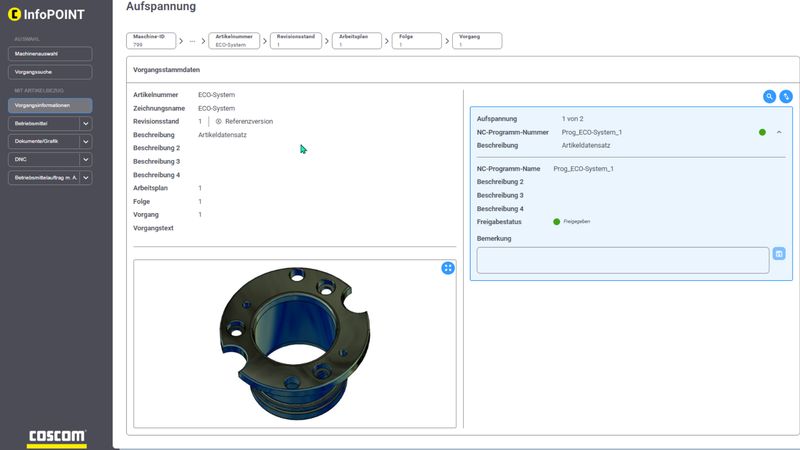Expand the Dokumente/Grafik dropdown arrow
This screenshot has height=450, width=800.
point(86,141)
